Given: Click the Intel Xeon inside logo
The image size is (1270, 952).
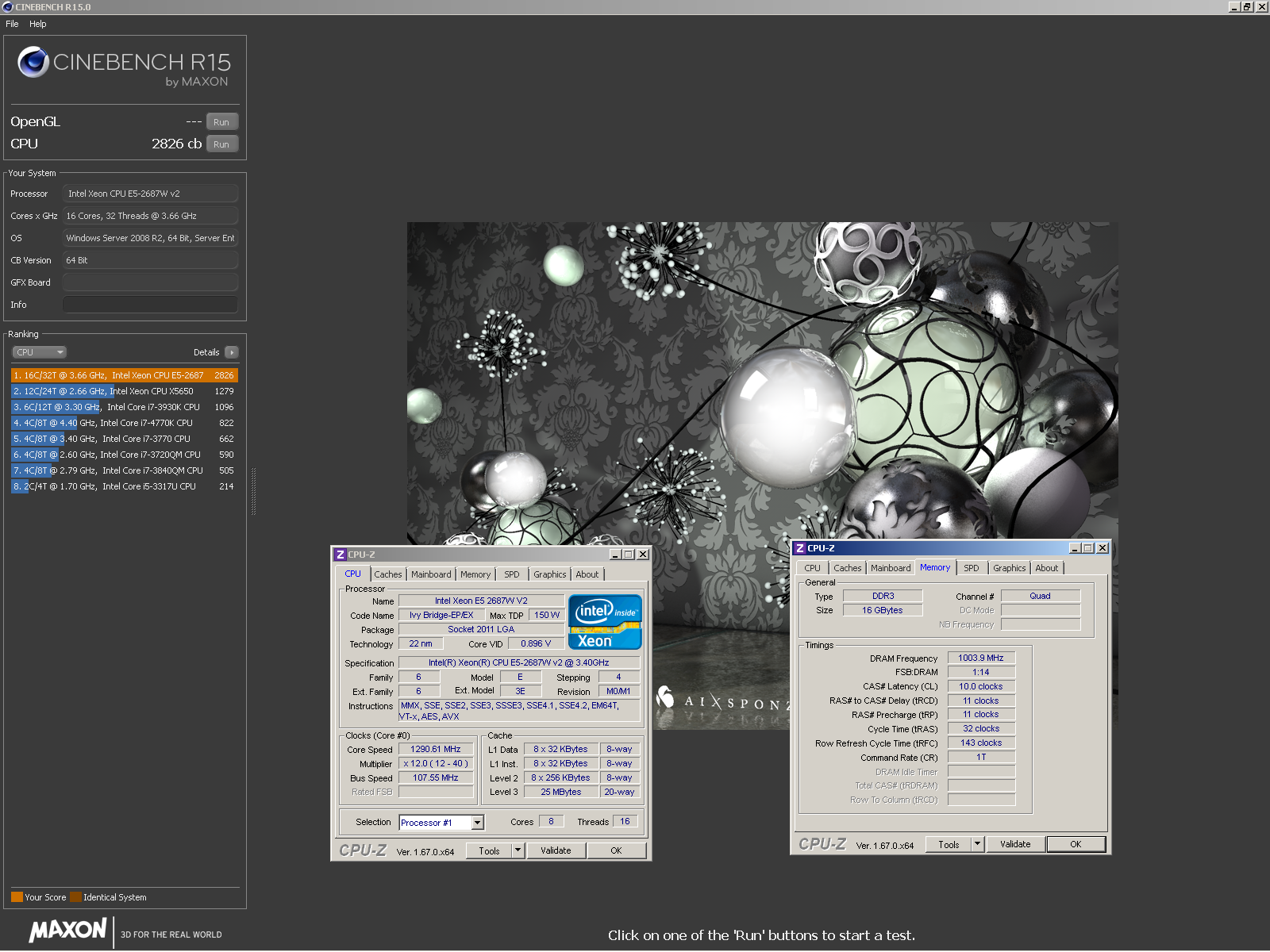Looking at the screenshot, I should (605, 622).
